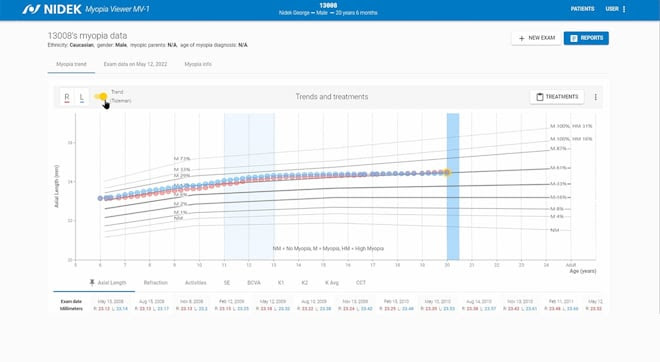Open the Myopia info tab

[198, 64]
